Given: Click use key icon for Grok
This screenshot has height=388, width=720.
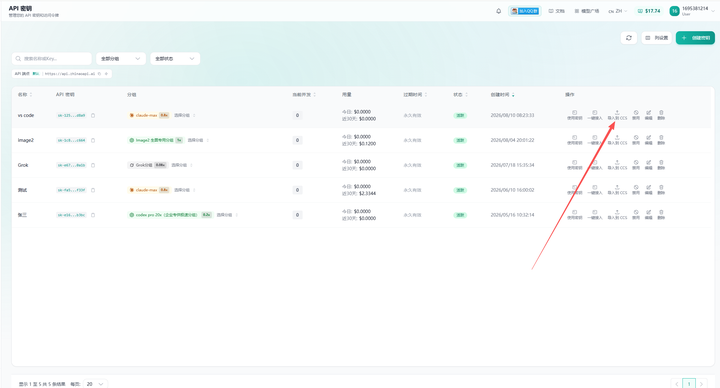Looking at the screenshot, I should point(574,165).
